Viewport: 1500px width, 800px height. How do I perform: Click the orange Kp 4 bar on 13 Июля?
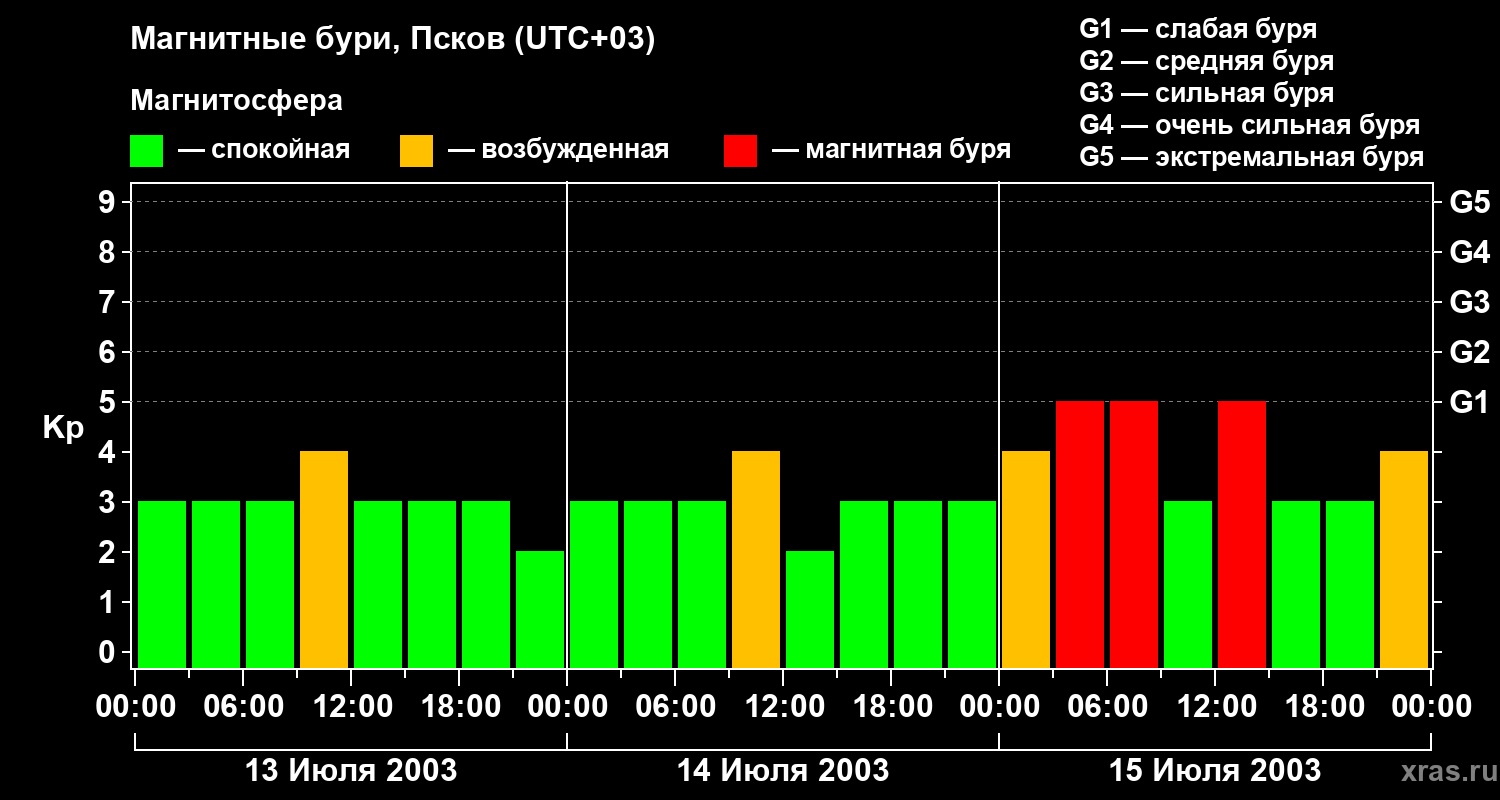[324, 559]
